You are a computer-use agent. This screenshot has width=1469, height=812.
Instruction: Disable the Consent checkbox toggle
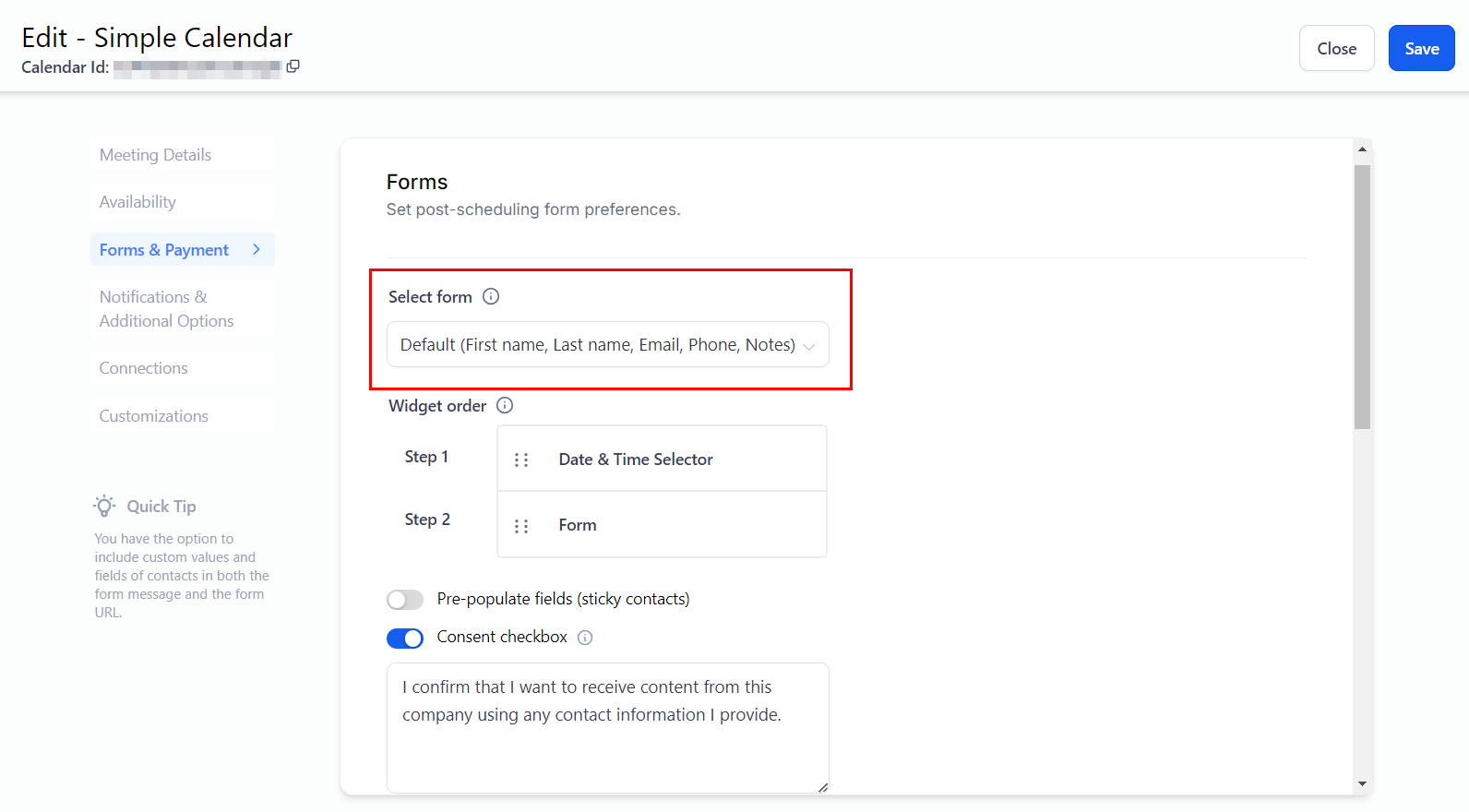coord(405,638)
